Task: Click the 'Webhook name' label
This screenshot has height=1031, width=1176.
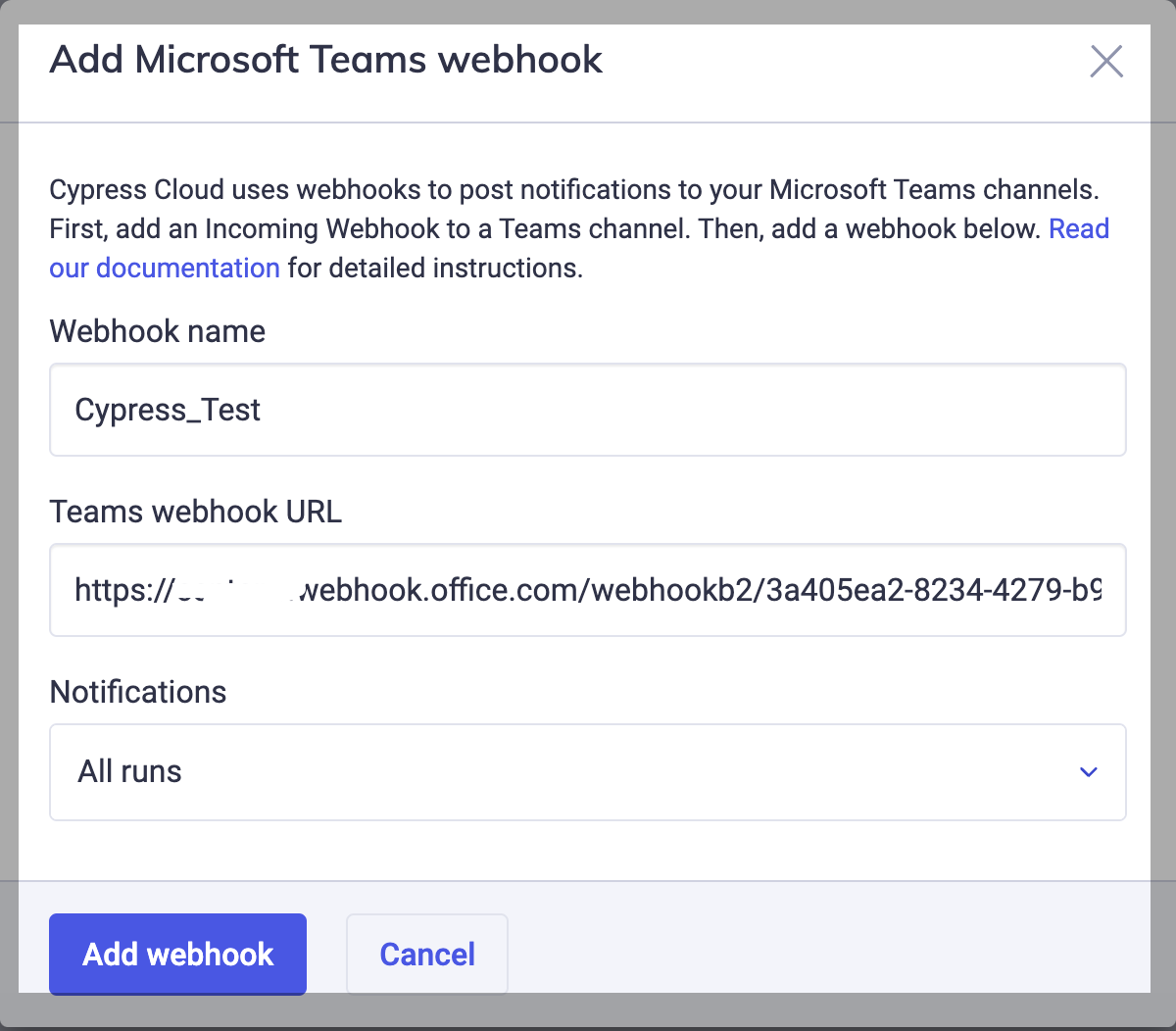Action: point(158,331)
